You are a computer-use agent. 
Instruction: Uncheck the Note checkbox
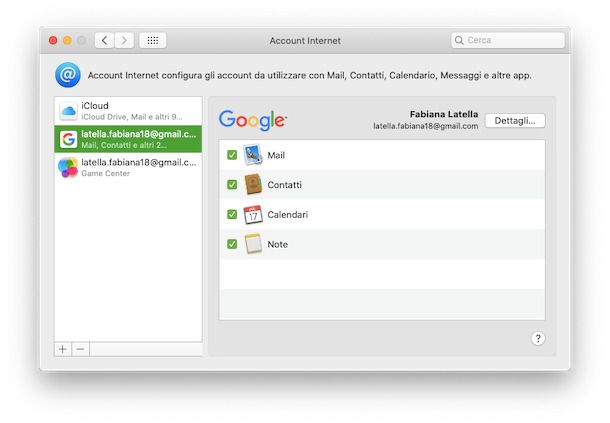point(232,244)
